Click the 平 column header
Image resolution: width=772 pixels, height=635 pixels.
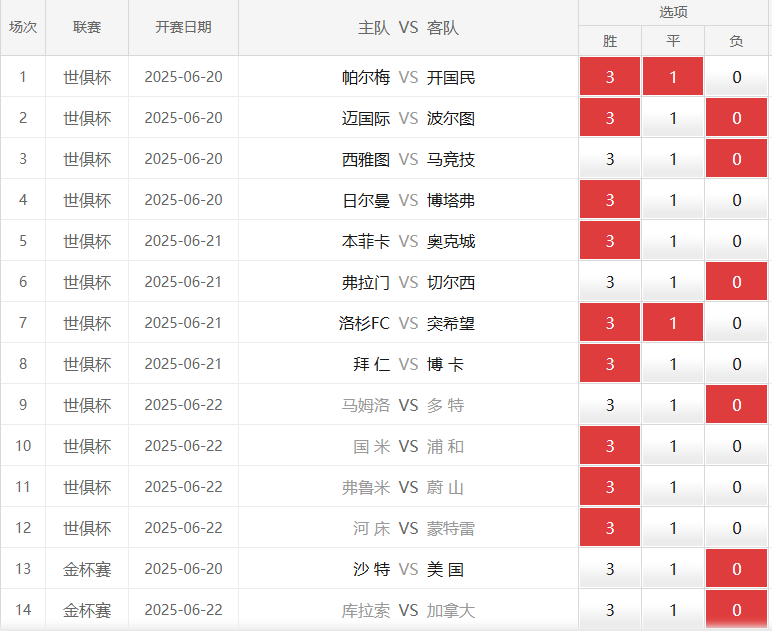point(673,41)
